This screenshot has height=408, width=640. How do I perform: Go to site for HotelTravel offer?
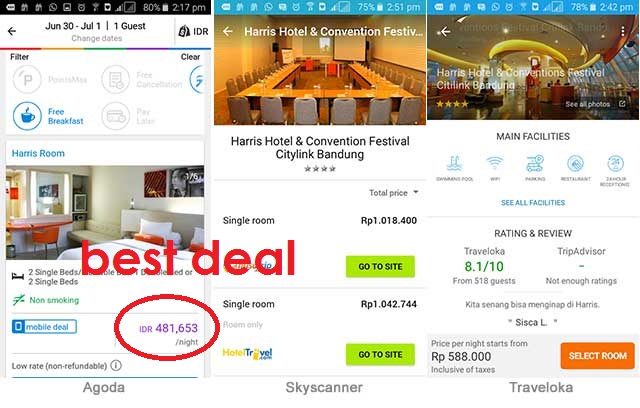[380, 355]
